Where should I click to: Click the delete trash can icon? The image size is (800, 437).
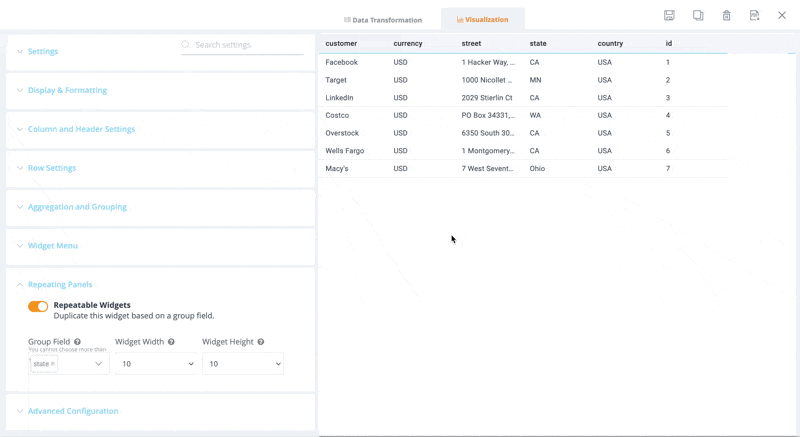click(726, 15)
